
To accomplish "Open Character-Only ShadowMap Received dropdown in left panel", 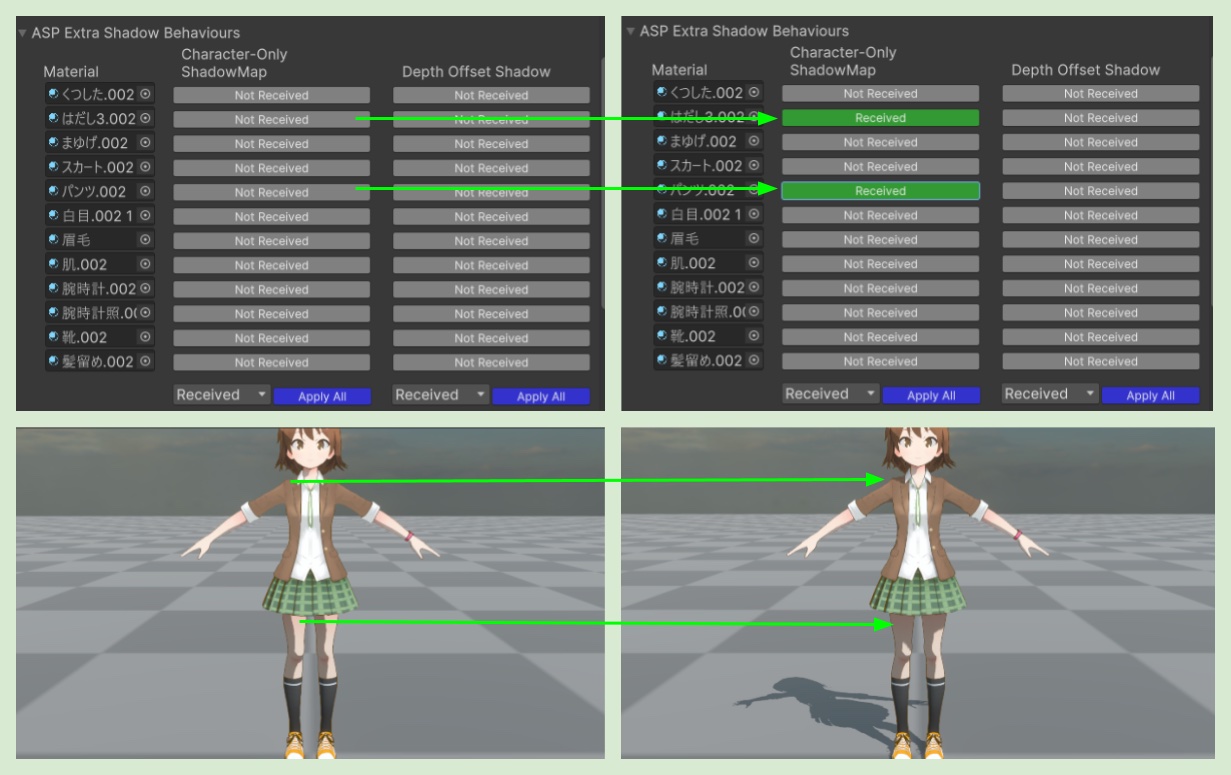I will click(222, 395).
